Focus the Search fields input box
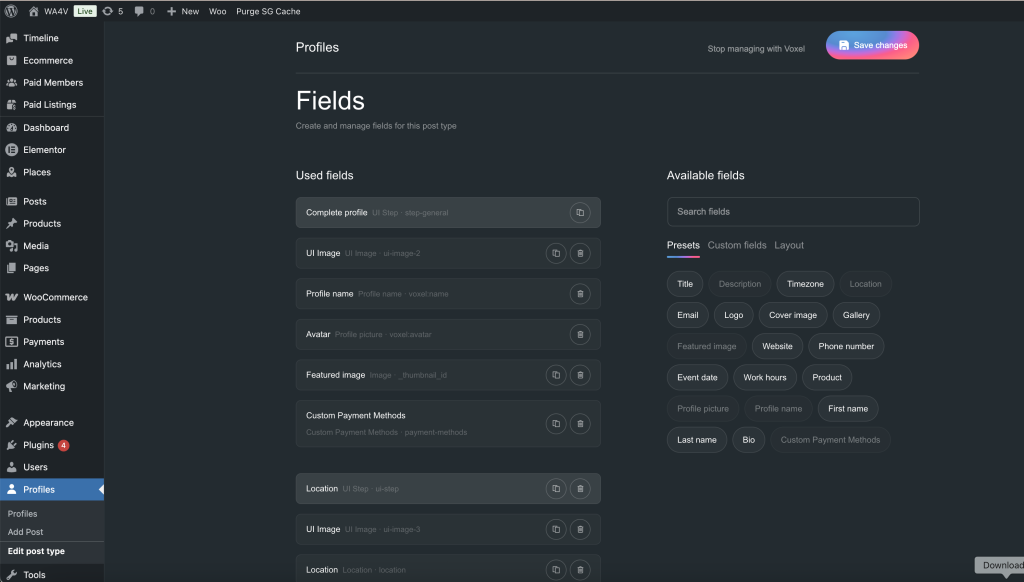Viewport: 1024px width, 582px height. (792, 212)
